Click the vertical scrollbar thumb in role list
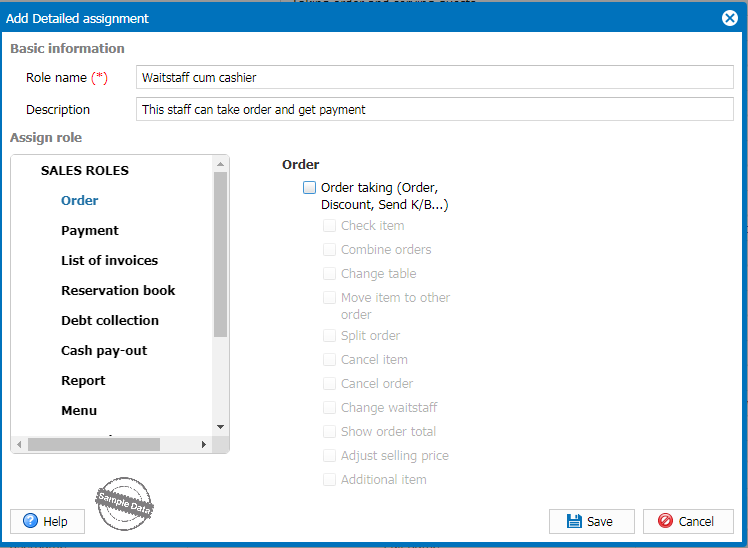Screen dimensions: 748x548 click(x=220, y=254)
